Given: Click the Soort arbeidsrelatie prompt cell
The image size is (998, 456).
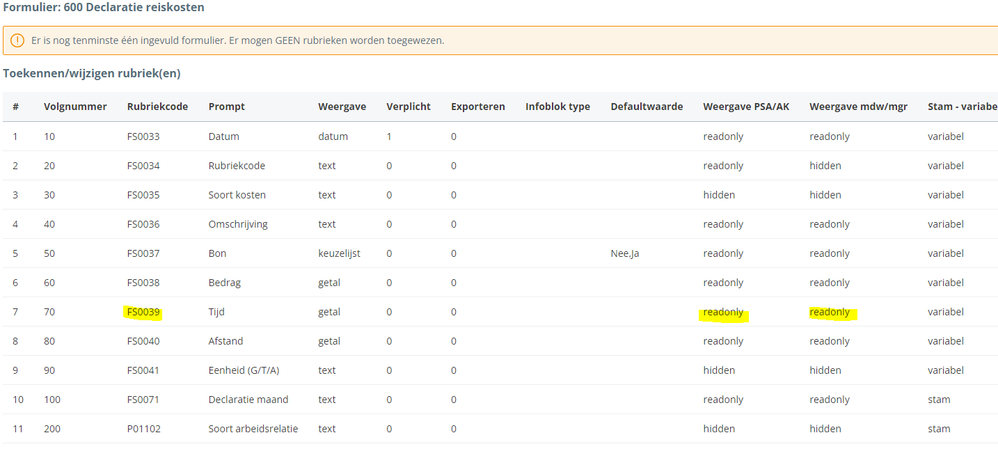Looking at the screenshot, I should pos(253,429).
